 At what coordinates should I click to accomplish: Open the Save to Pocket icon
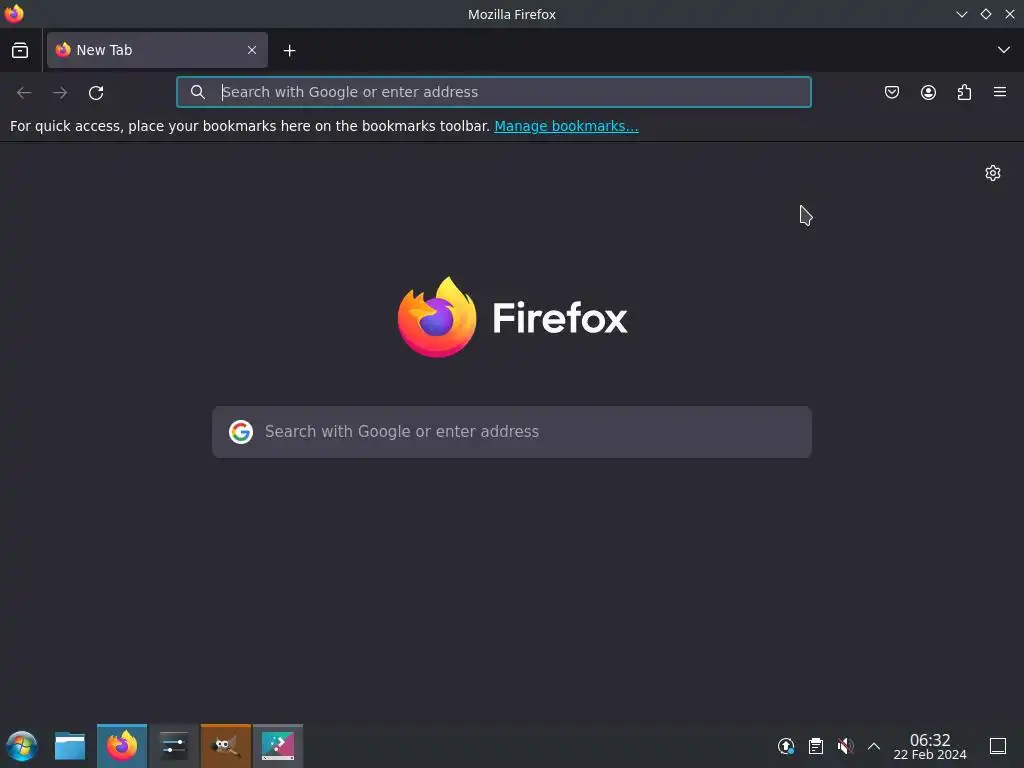pos(891,92)
